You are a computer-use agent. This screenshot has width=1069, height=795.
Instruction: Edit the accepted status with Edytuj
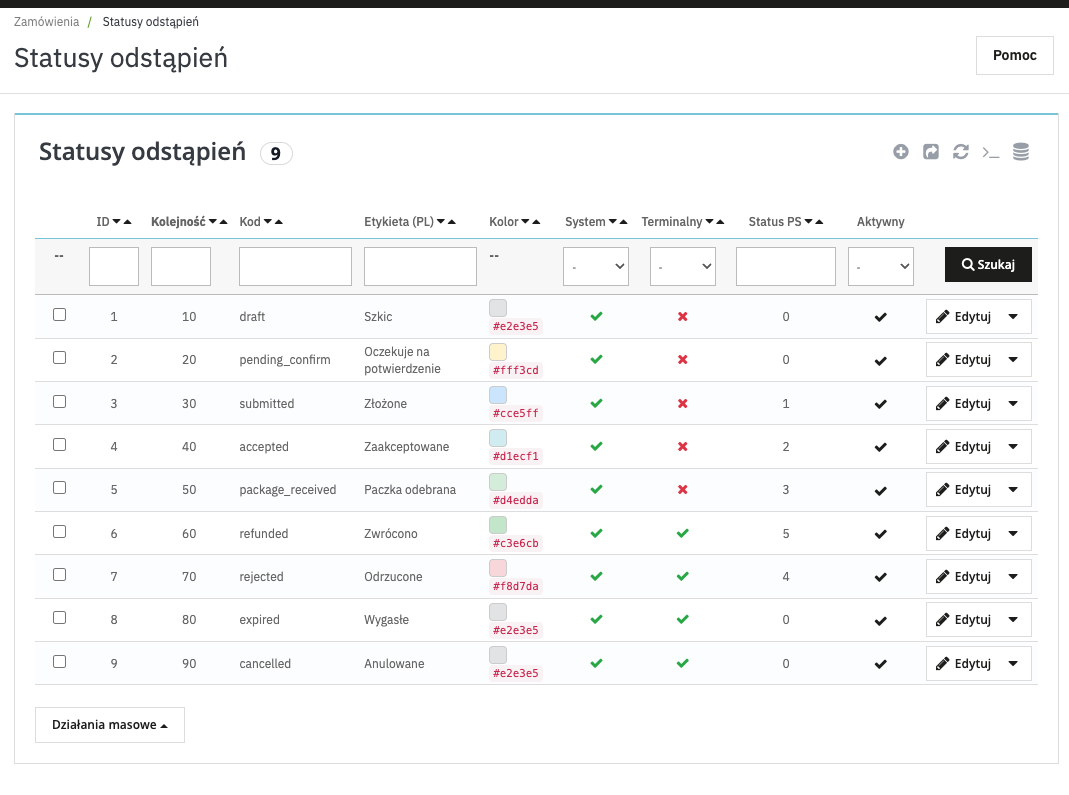[x=964, y=447]
